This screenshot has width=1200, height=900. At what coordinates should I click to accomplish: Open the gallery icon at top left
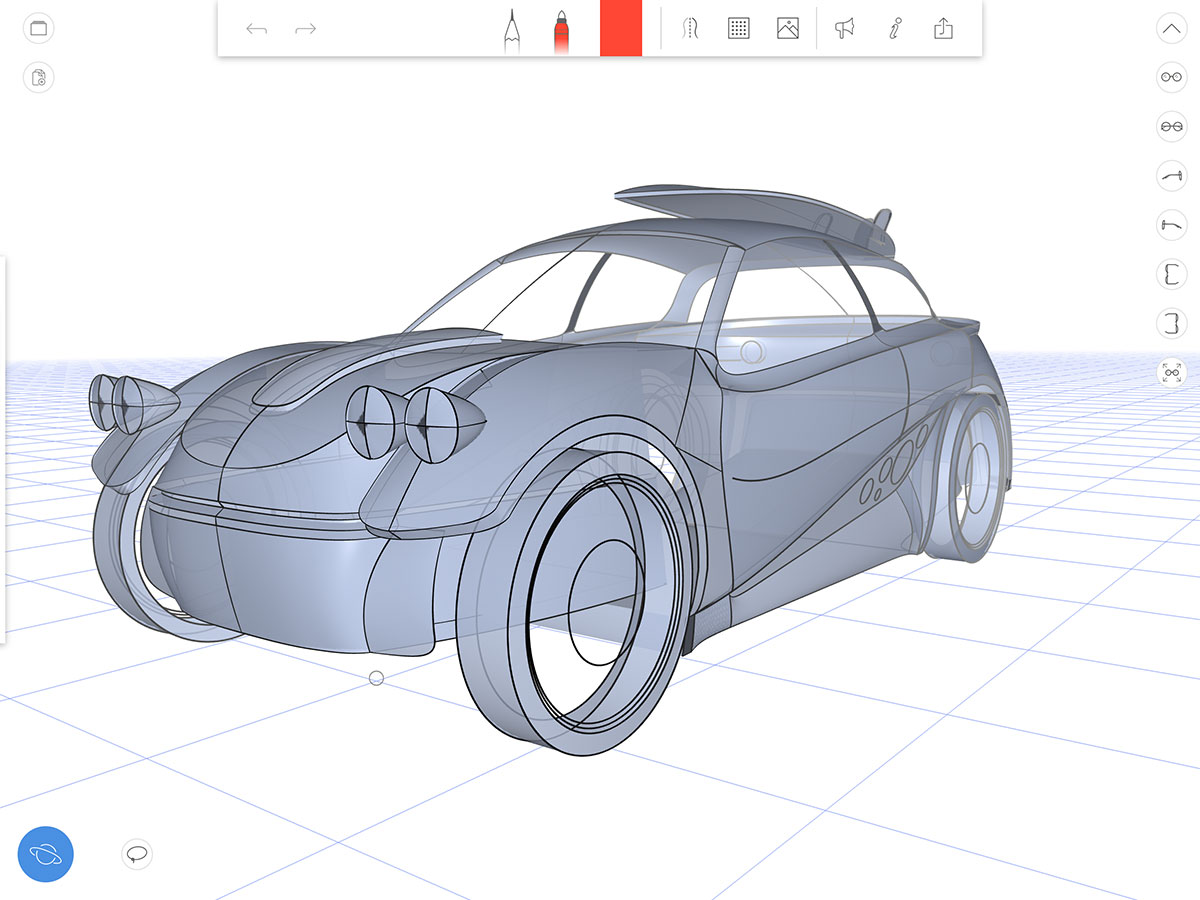point(38,28)
